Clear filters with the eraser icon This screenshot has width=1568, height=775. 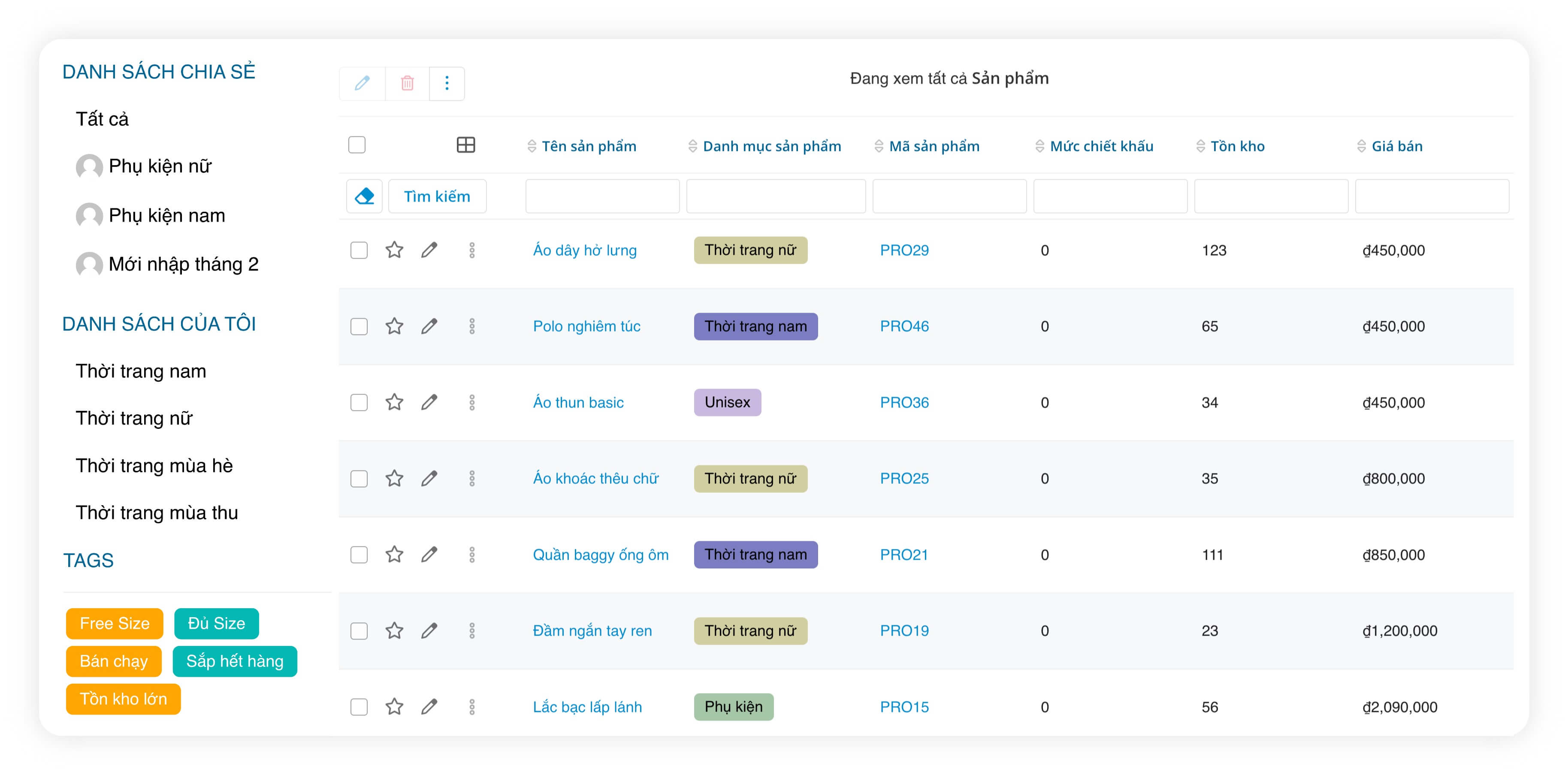364,196
